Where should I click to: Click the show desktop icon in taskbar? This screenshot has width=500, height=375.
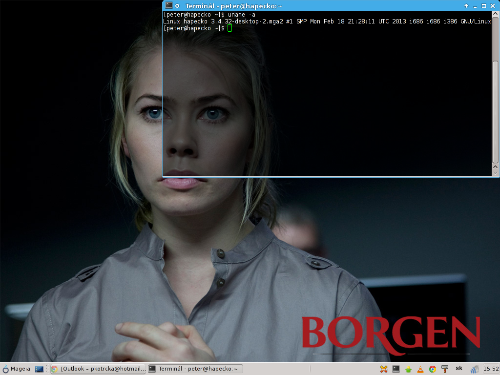point(39,369)
